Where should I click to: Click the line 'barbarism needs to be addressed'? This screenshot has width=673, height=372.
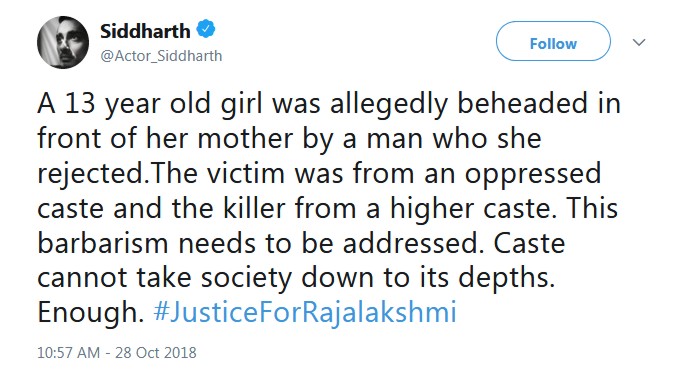click(301, 244)
